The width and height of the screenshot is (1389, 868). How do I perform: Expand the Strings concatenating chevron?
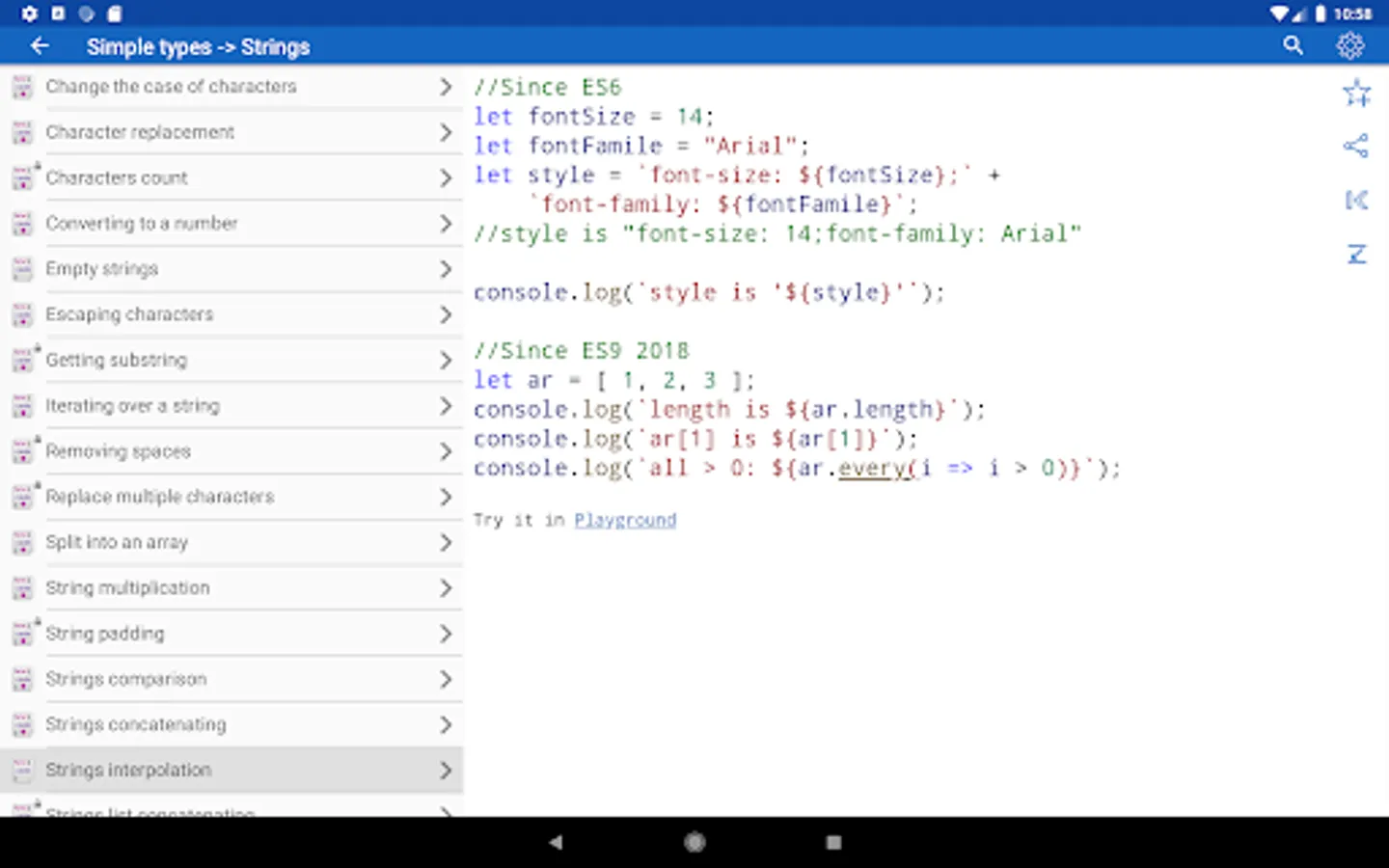[x=445, y=724]
